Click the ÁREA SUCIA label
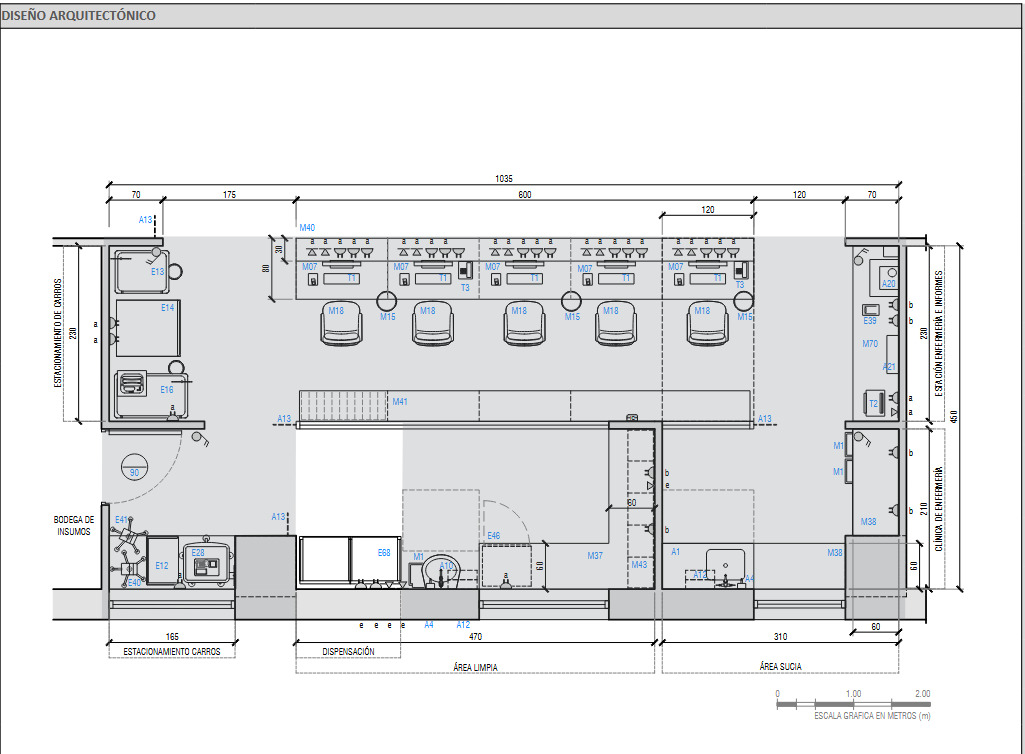Screen dimensions: 1025x754 coord(780,667)
